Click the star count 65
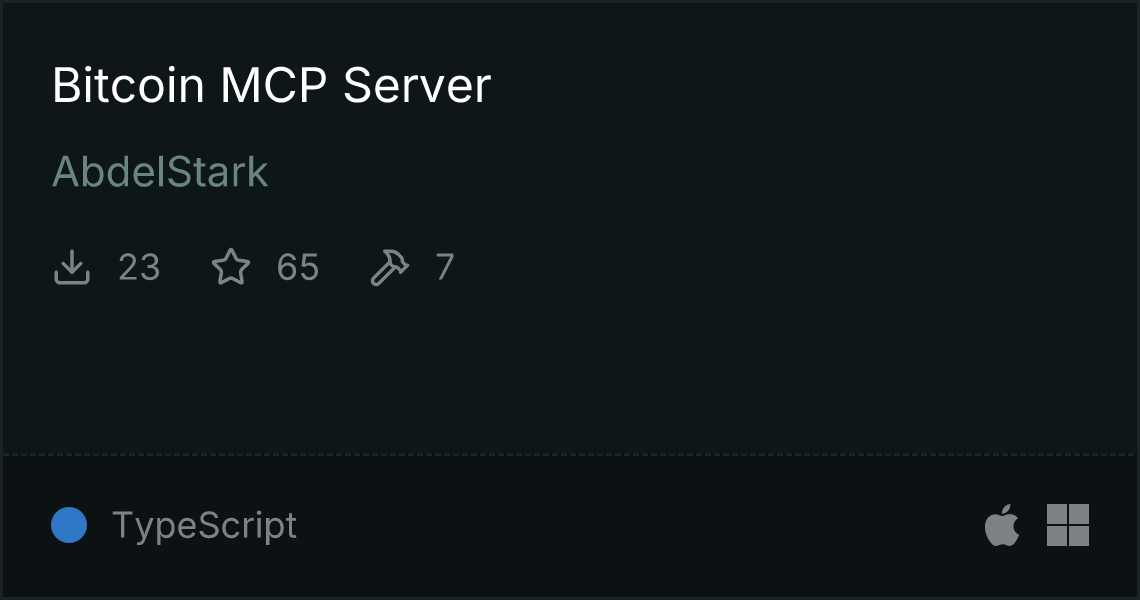This screenshot has height=600, width=1140. click(x=298, y=267)
